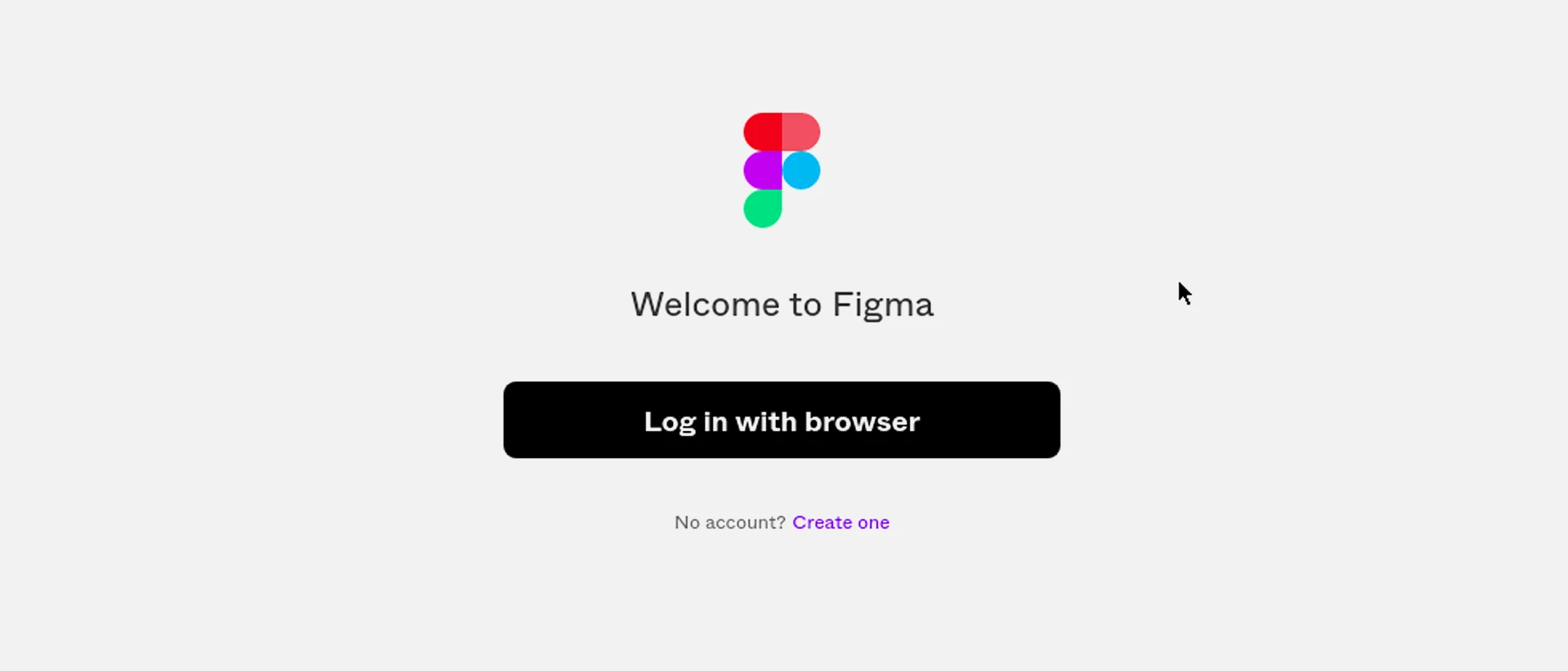Click the red top-left logo segment

click(763, 131)
